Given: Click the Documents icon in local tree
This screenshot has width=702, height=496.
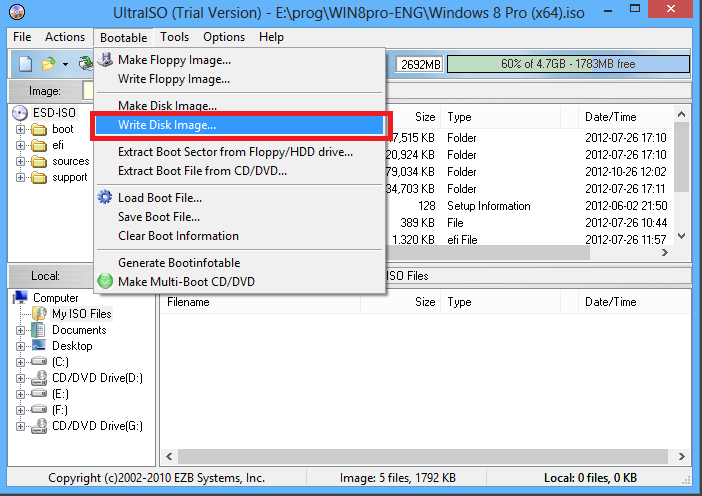Looking at the screenshot, I should tap(39, 330).
